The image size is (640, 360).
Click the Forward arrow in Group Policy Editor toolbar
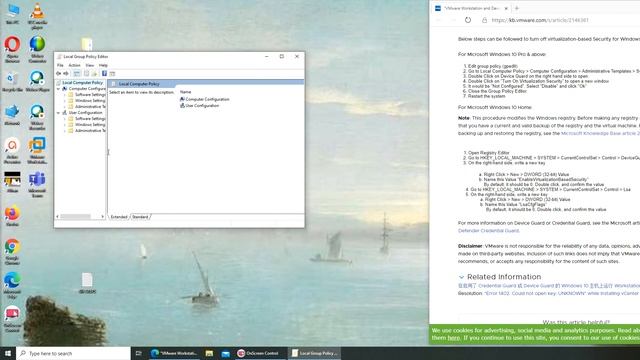(x=66, y=73)
